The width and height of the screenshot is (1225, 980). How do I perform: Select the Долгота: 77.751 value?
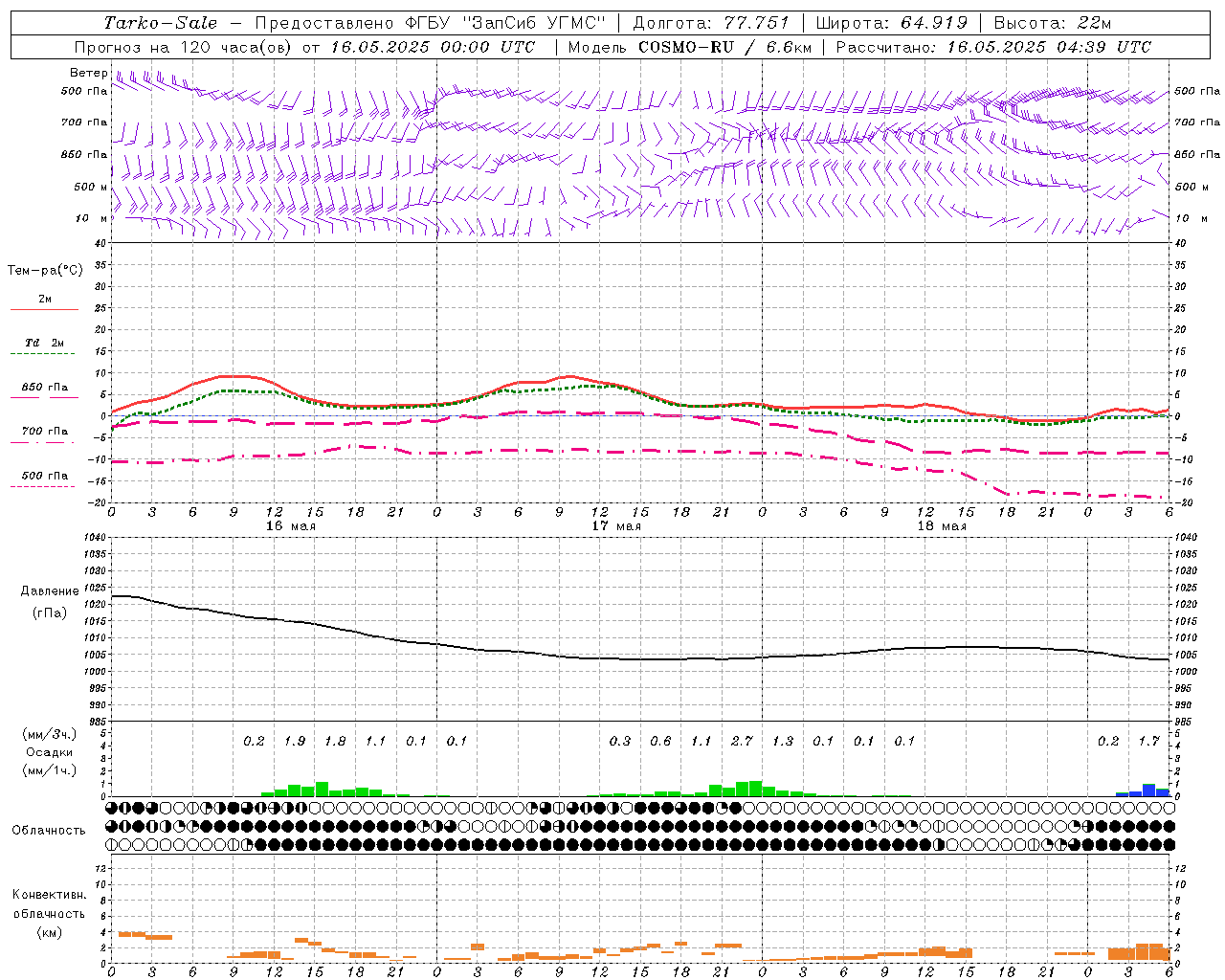pyautogui.click(x=710, y=23)
